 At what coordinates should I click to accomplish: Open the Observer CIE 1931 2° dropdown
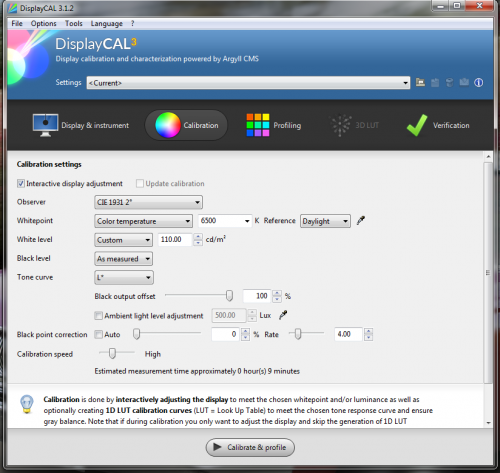(x=148, y=202)
